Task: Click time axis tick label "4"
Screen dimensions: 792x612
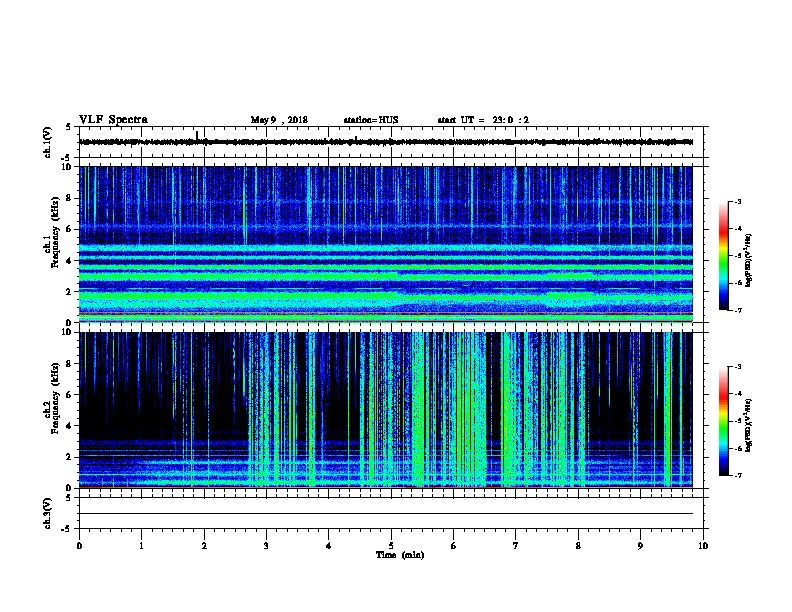Action: click(329, 546)
